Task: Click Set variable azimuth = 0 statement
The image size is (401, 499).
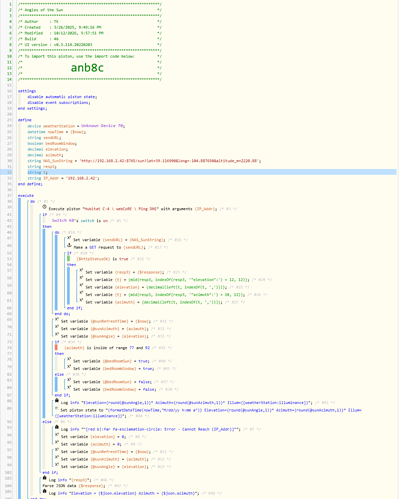Action: [91, 444]
